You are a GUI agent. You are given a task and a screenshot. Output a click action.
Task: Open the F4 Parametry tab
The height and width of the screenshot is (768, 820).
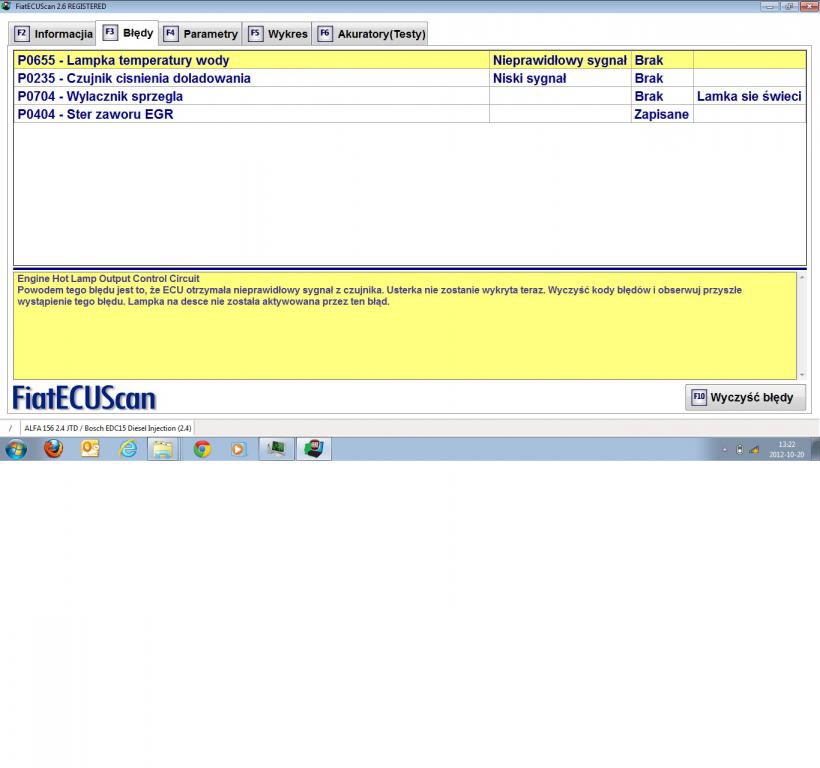coord(201,34)
